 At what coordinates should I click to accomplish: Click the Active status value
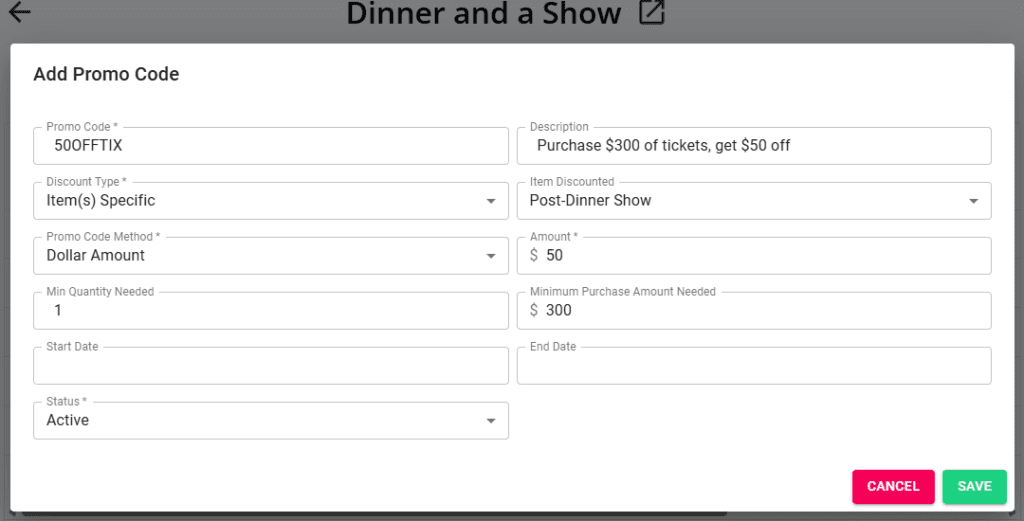[x=67, y=420]
